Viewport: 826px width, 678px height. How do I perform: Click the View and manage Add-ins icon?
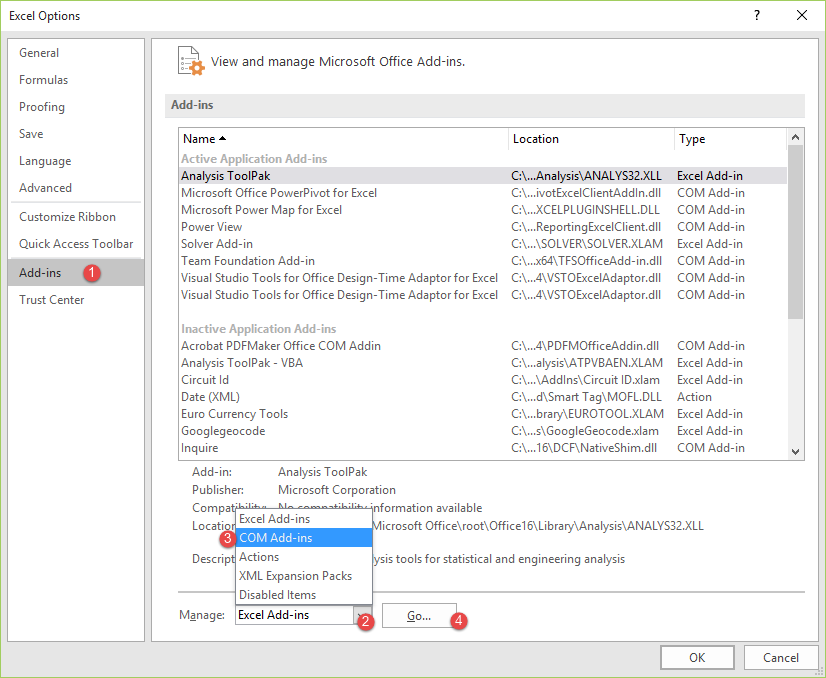190,61
